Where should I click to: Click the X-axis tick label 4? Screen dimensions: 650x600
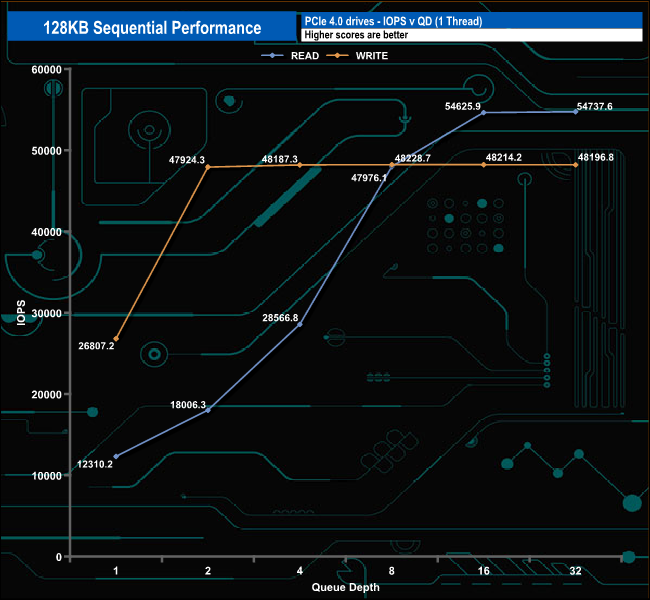click(x=300, y=571)
